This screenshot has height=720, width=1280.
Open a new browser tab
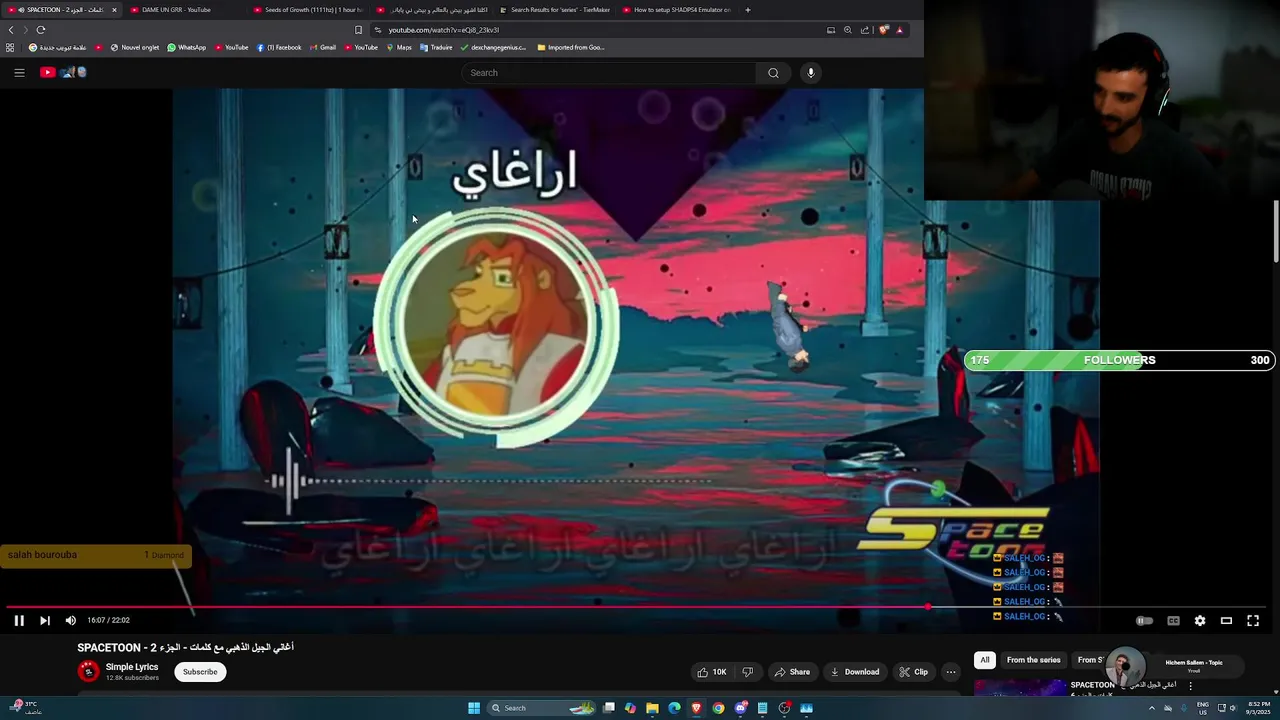pos(748,10)
